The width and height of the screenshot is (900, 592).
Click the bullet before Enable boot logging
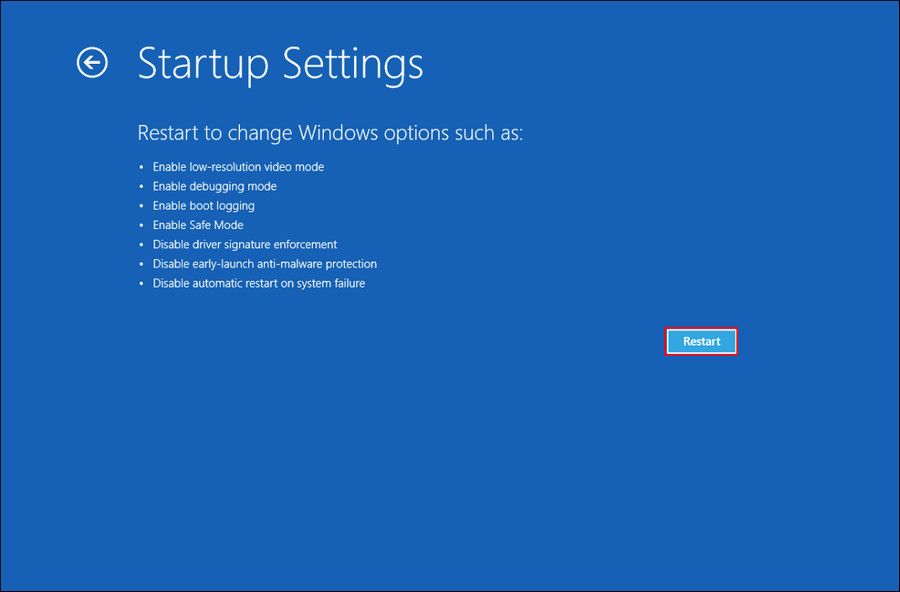[142, 205]
